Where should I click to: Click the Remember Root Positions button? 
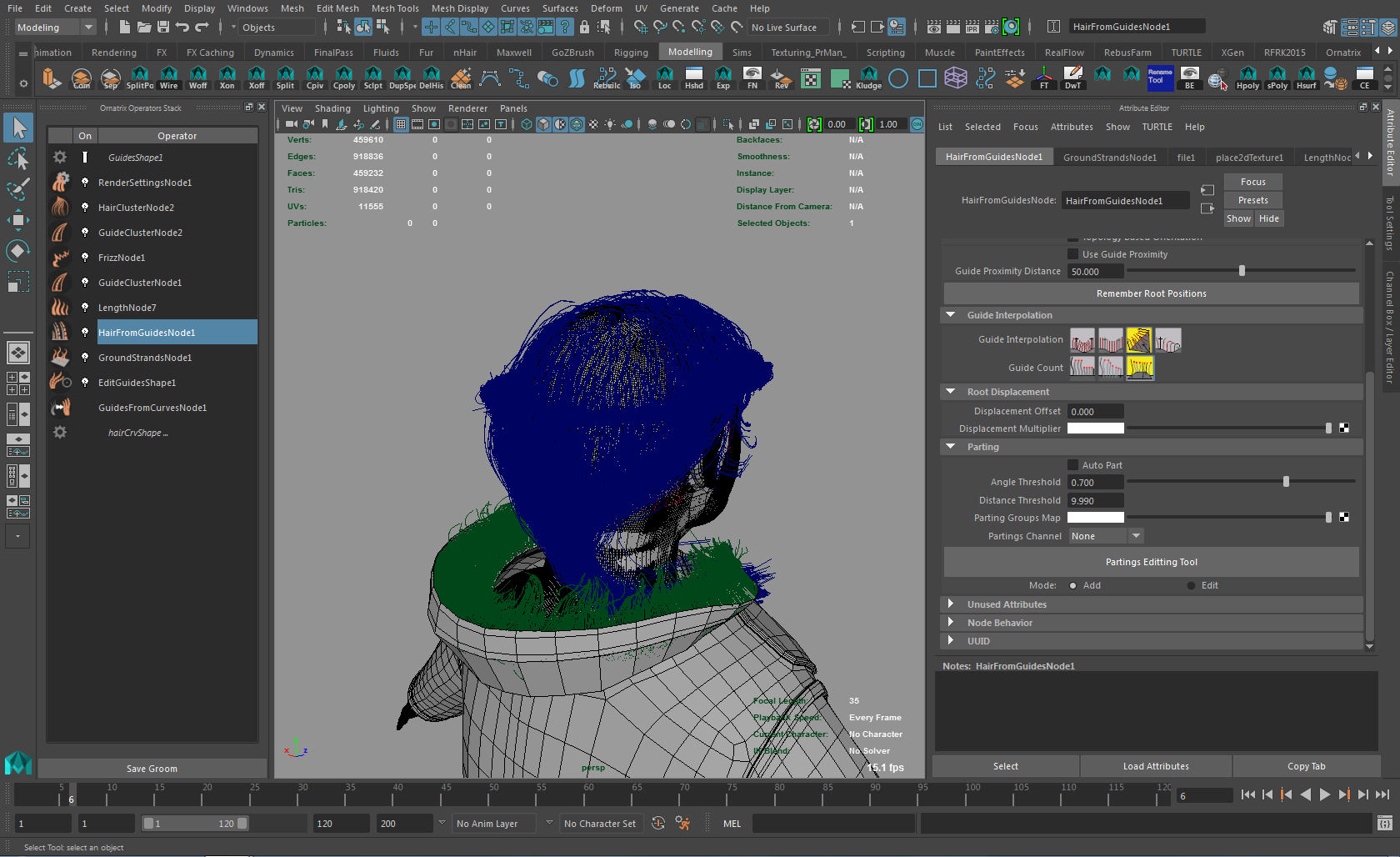1151,293
